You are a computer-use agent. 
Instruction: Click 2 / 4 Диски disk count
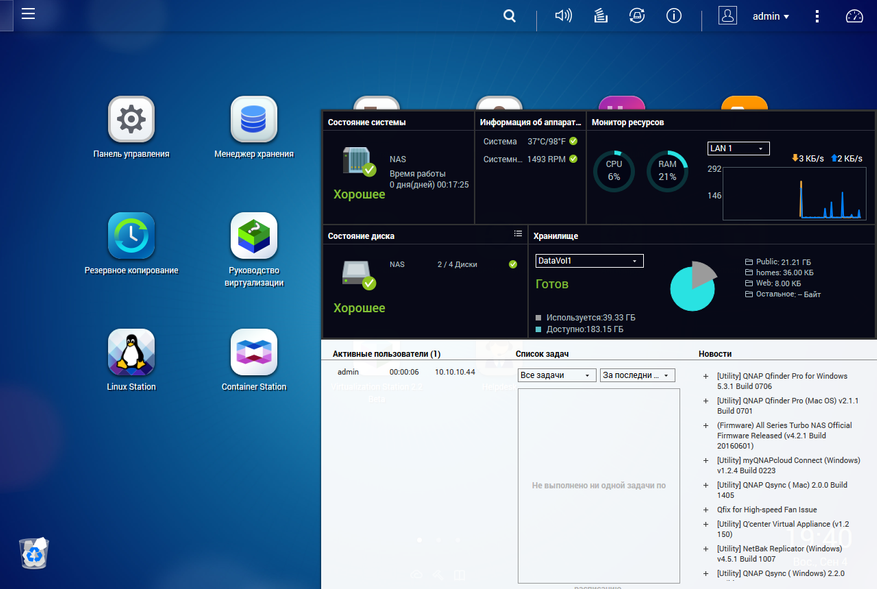pos(457,265)
